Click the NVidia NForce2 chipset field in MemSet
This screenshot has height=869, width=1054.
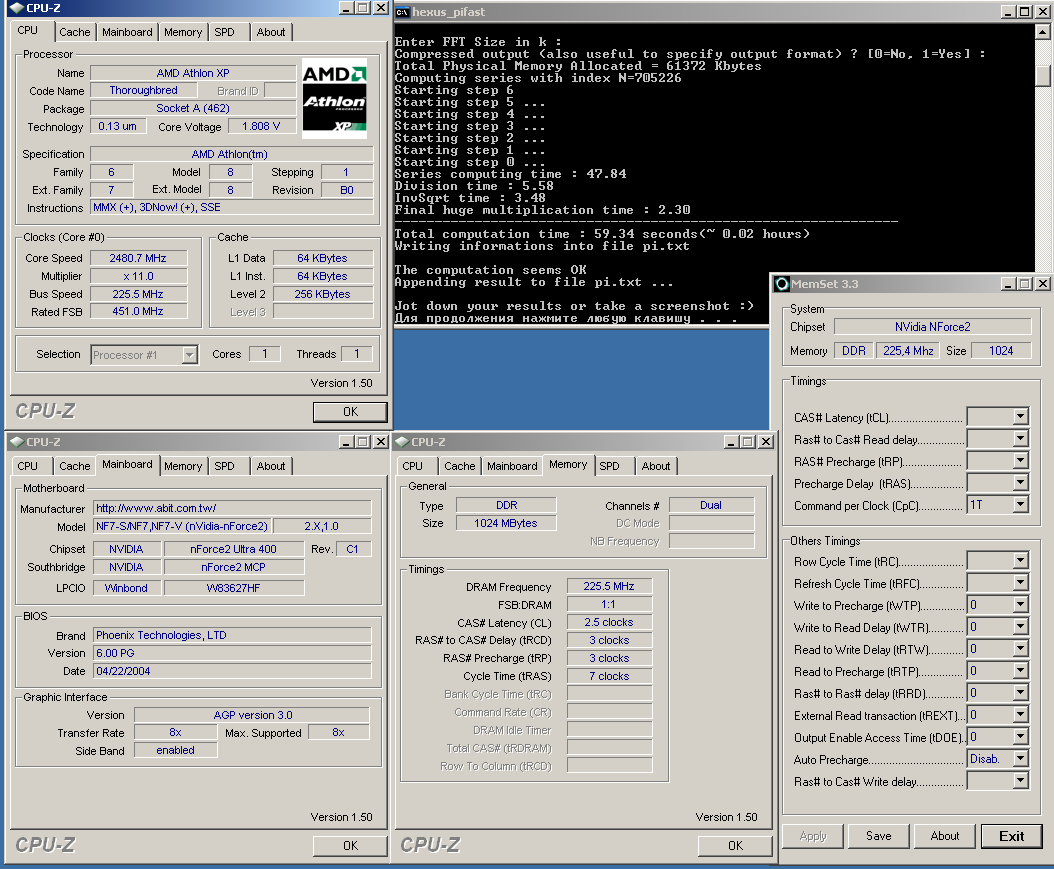(x=932, y=327)
